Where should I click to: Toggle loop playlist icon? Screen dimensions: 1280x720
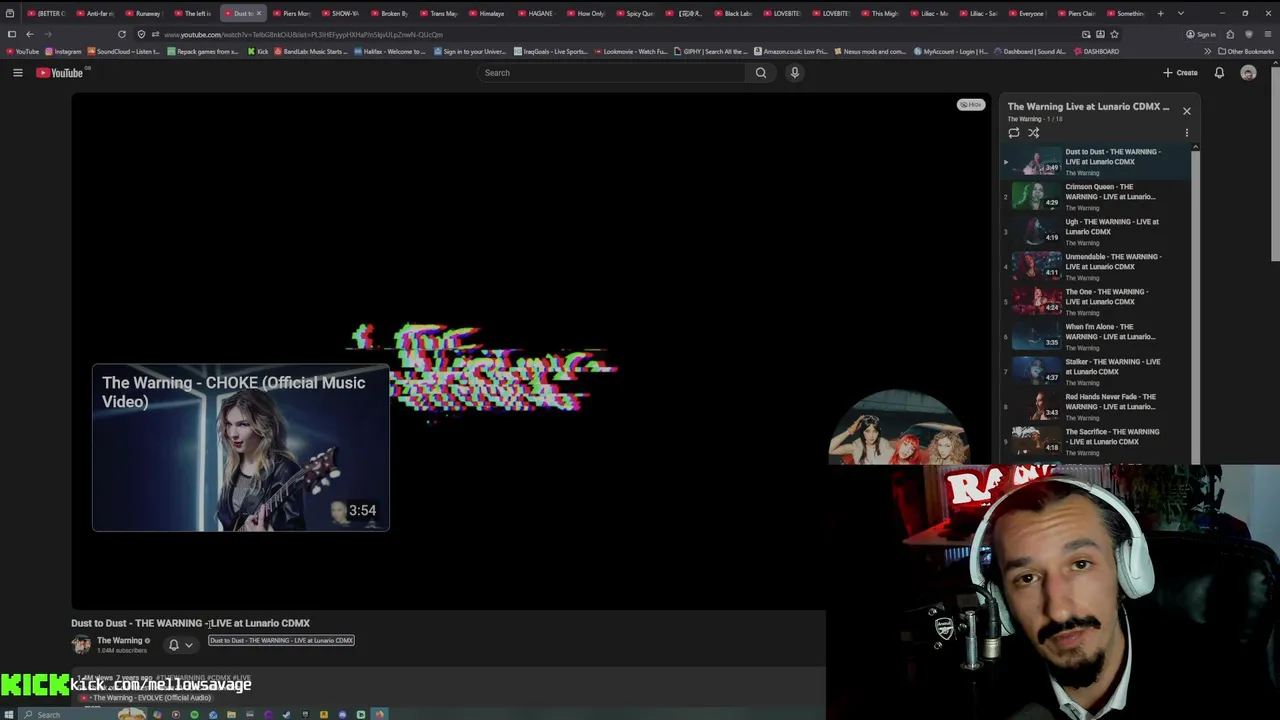click(x=1014, y=132)
